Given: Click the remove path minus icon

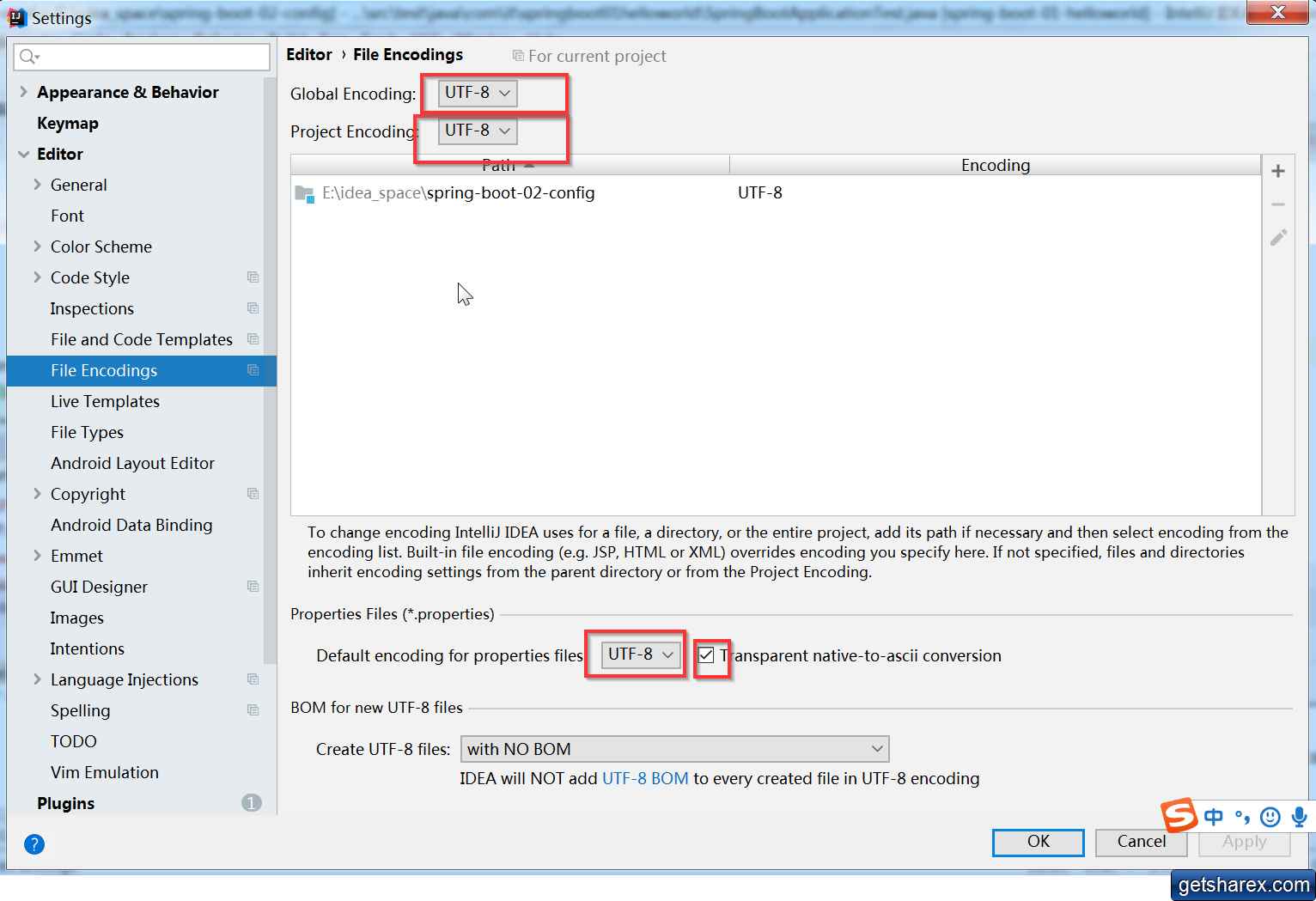Looking at the screenshot, I should pos(1278,204).
